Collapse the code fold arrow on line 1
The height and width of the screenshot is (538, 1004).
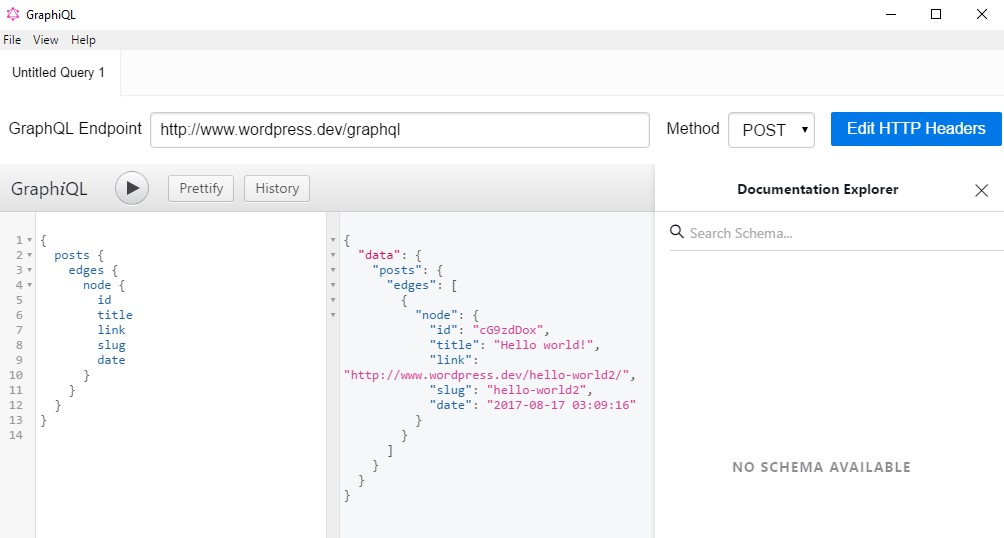[x=29, y=240]
